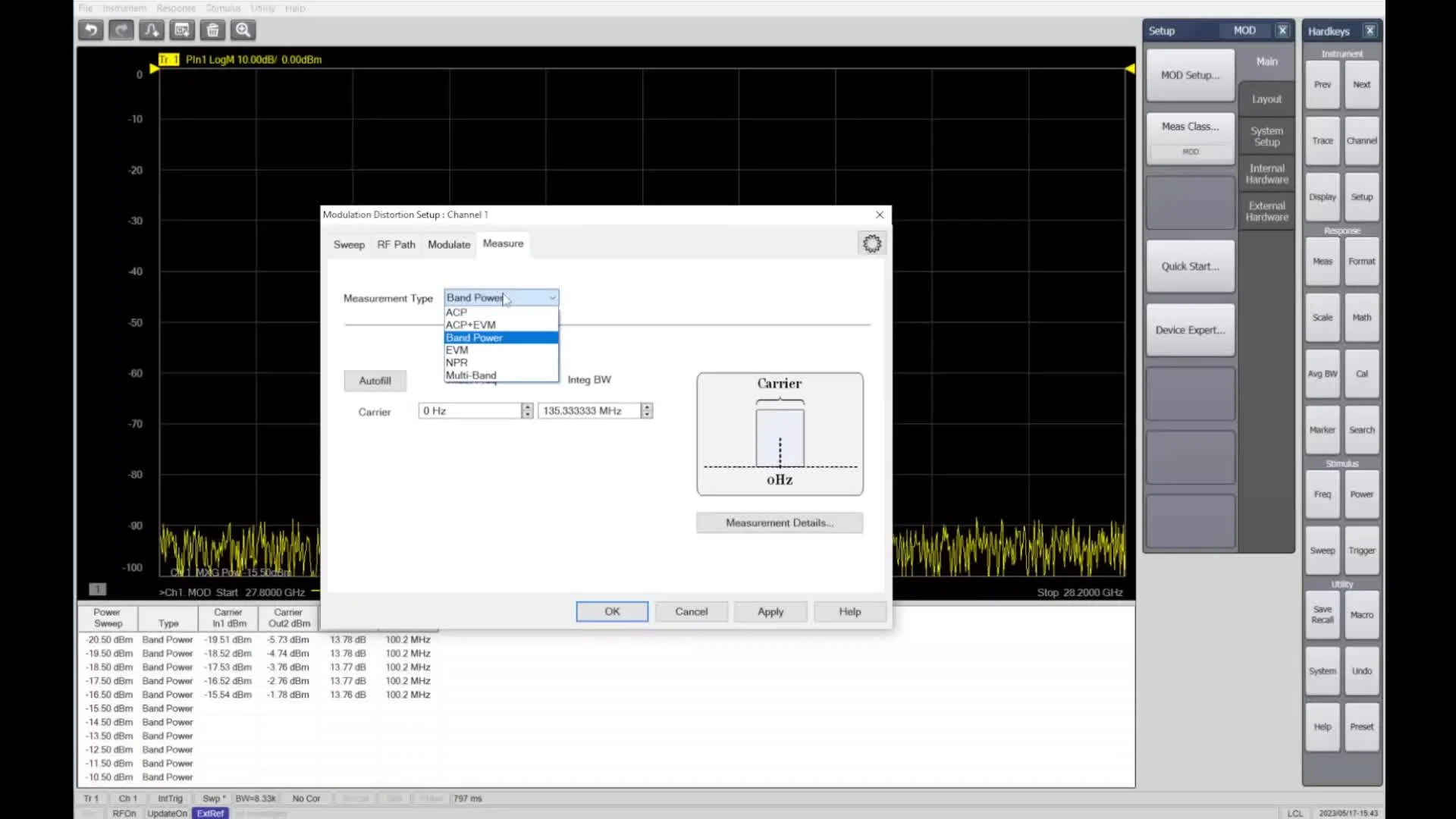Viewport: 1456px width, 819px height.
Task: Switch to the RF Path tab
Action: (x=396, y=244)
